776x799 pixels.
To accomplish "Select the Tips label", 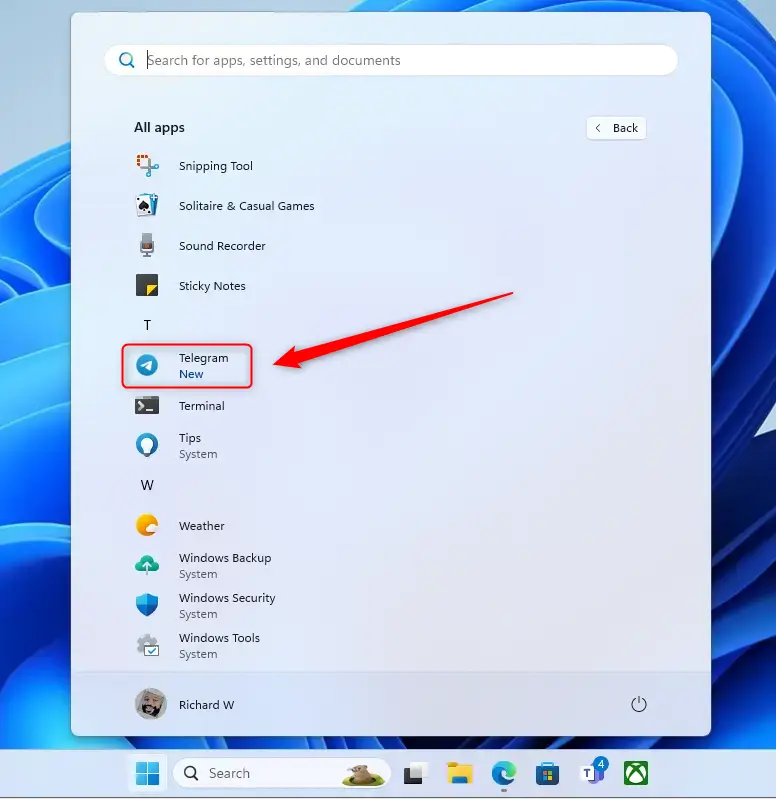I will click(x=190, y=438).
